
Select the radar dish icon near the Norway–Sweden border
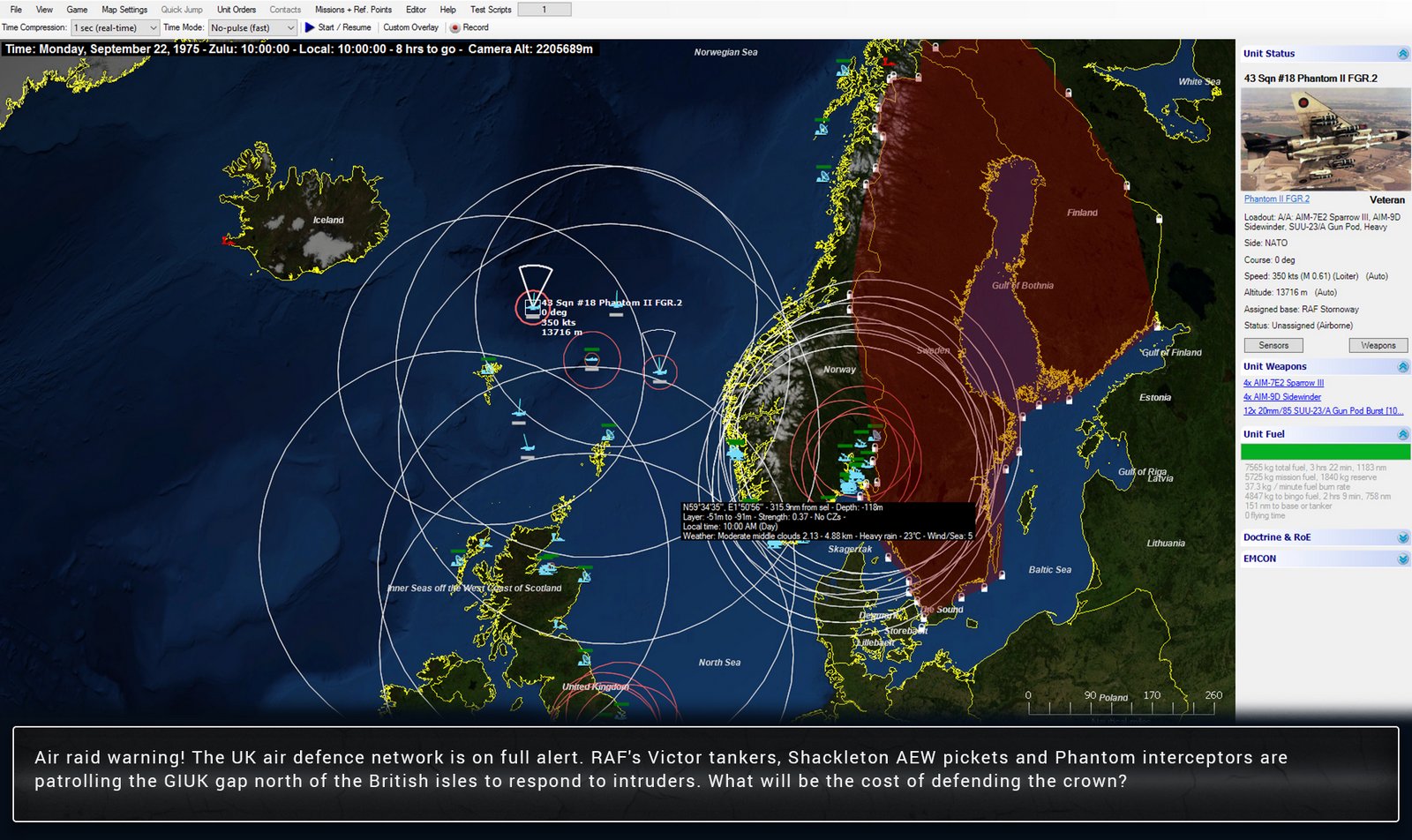point(874,434)
